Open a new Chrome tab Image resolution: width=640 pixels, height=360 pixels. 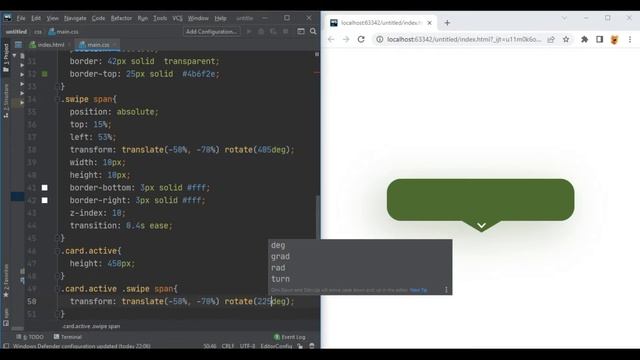coord(447,23)
